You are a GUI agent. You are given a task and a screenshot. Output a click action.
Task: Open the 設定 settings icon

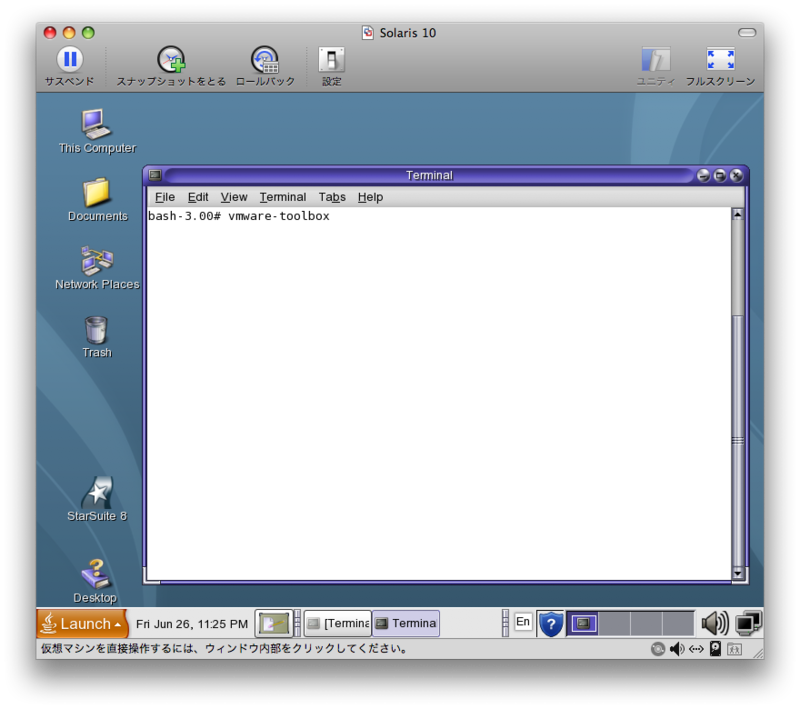tap(332, 60)
